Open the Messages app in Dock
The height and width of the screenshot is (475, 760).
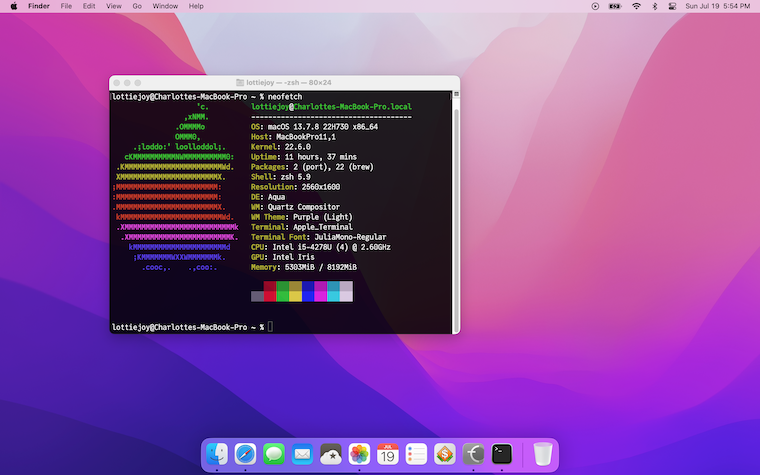tap(274, 455)
